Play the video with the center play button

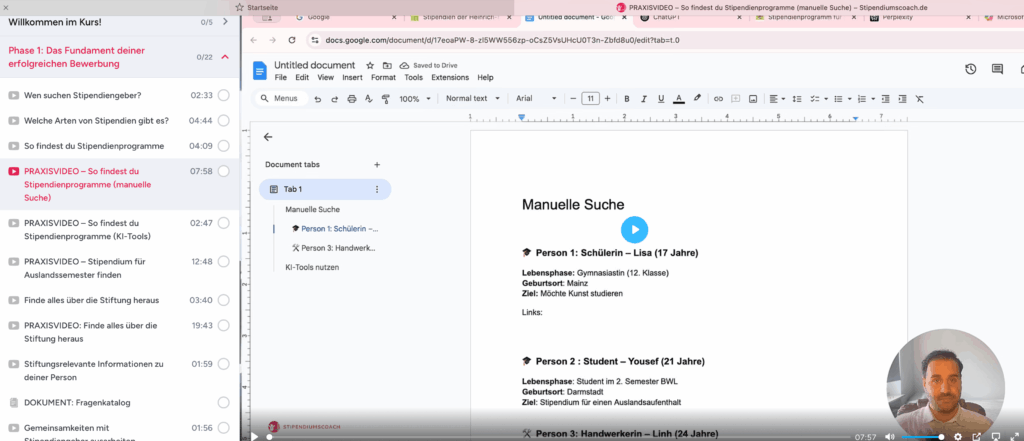pos(634,230)
